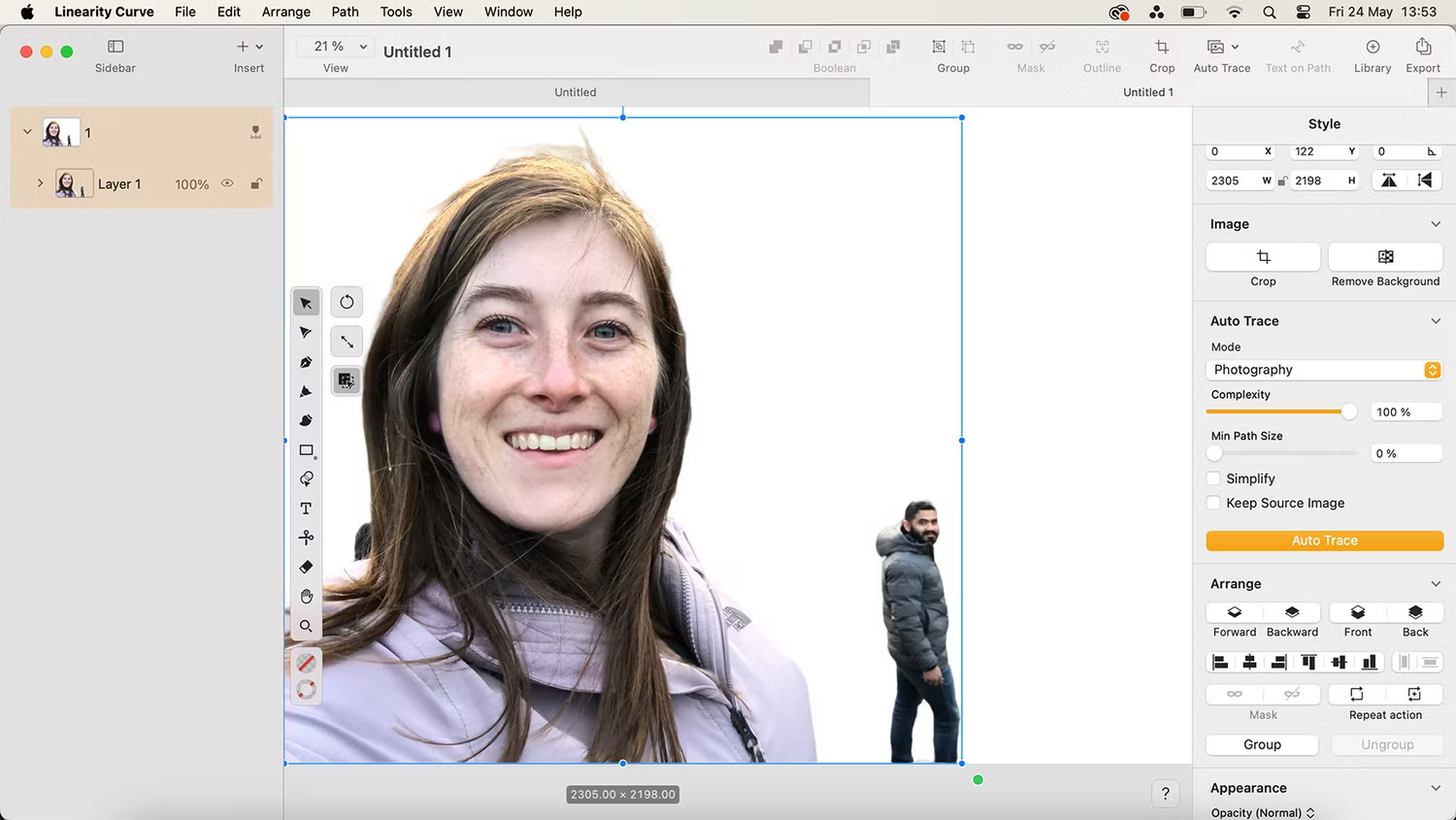This screenshot has width=1456, height=820.
Task: Open the Path menu
Action: click(x=345, y=12)
